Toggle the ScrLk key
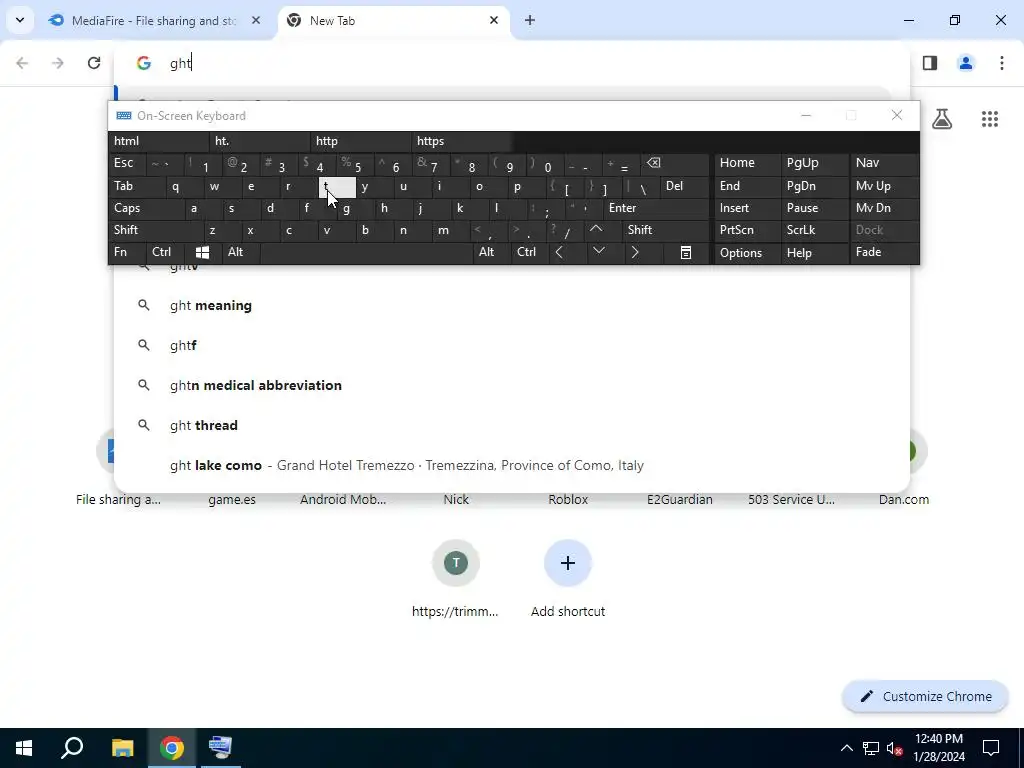 click(814, 230)
